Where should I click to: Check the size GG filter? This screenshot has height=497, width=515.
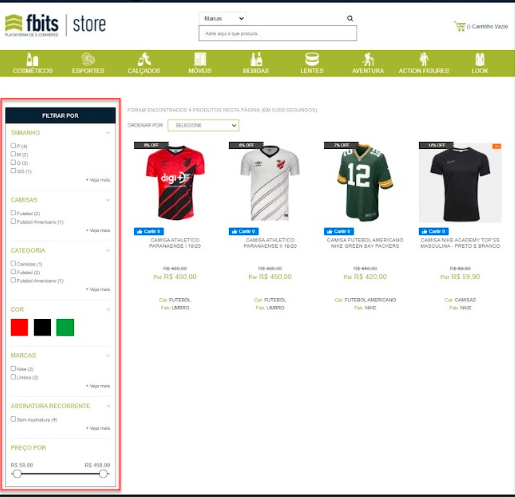[13, 171]
